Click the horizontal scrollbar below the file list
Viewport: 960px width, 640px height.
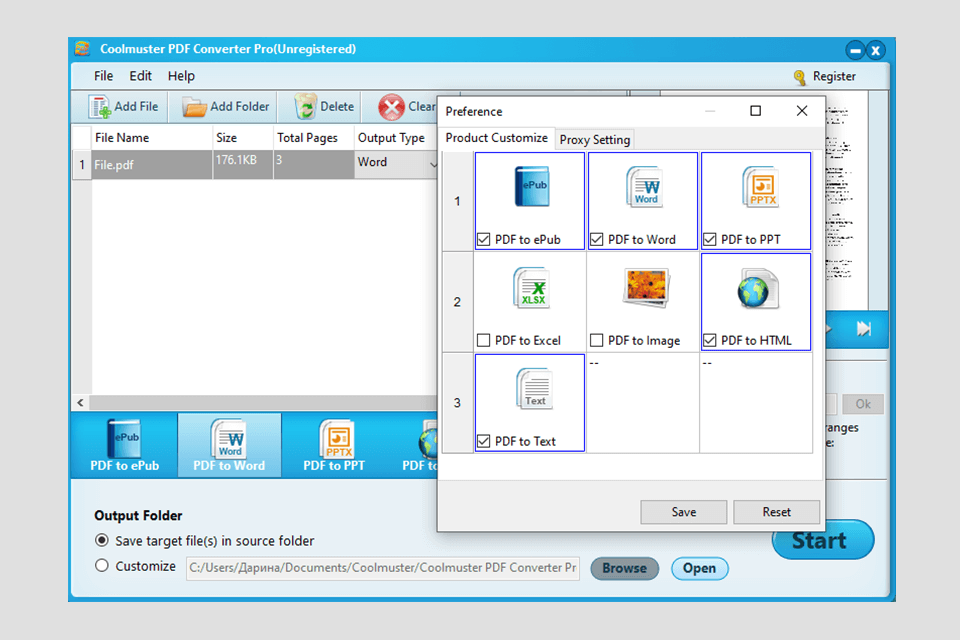250,402
